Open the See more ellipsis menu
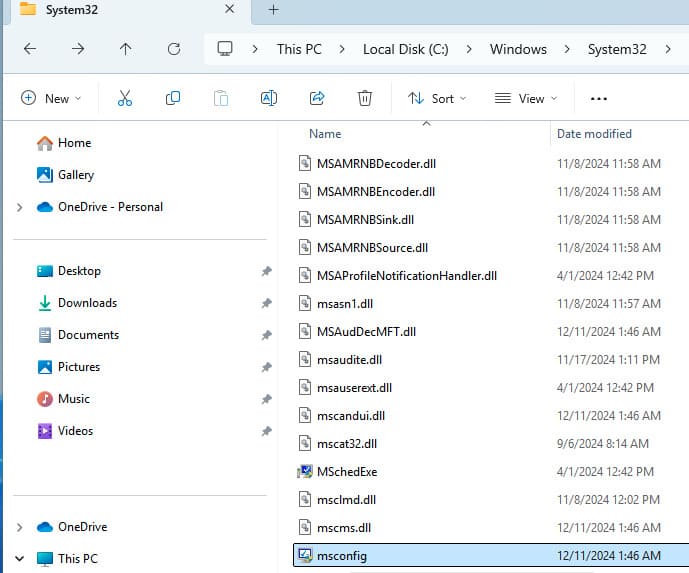Screen dimensions: 689x573 point(599,98)
